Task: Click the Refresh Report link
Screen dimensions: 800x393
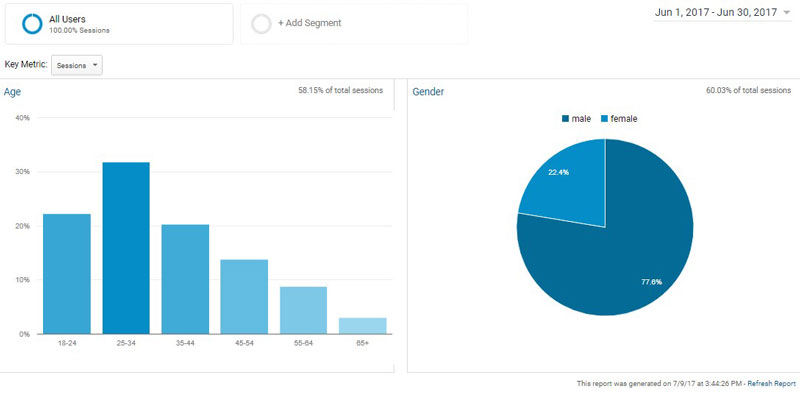Action: click(771, 383)
